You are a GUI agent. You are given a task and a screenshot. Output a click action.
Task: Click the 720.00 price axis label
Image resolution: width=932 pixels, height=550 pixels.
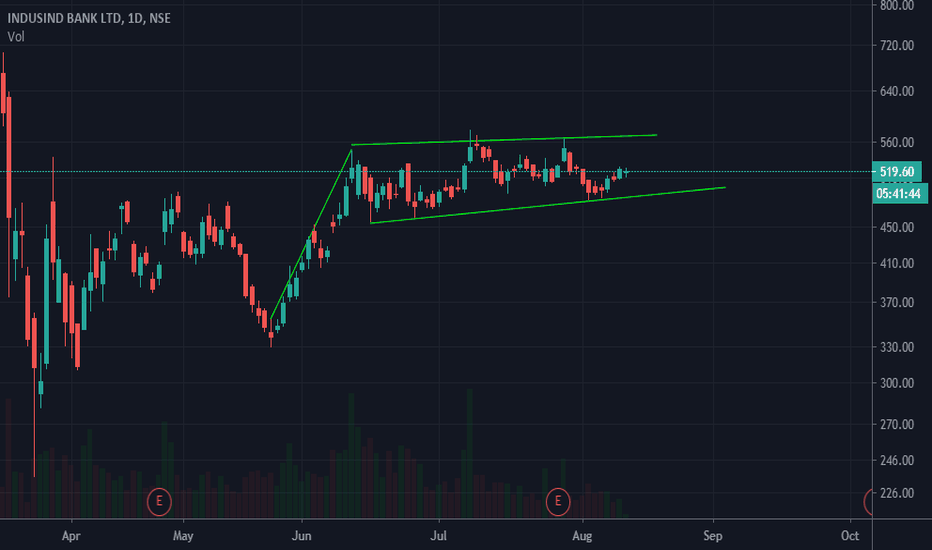897,45
